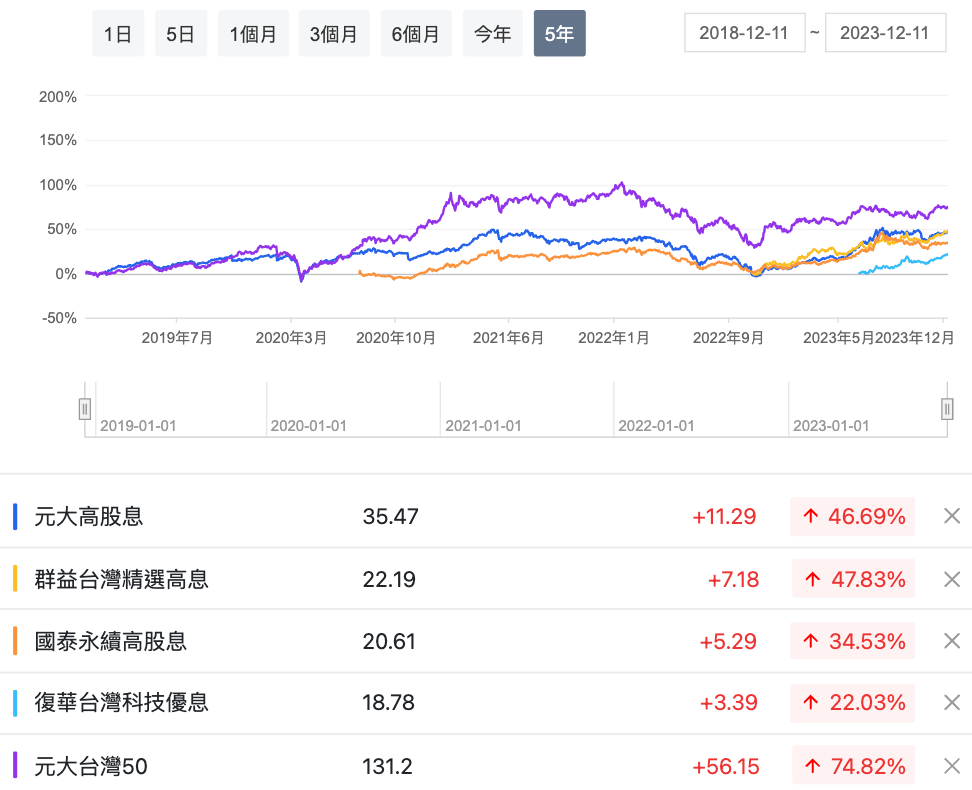Click the 22.03% gain badge
Viewport: 972px width, 790px height.
852,703
